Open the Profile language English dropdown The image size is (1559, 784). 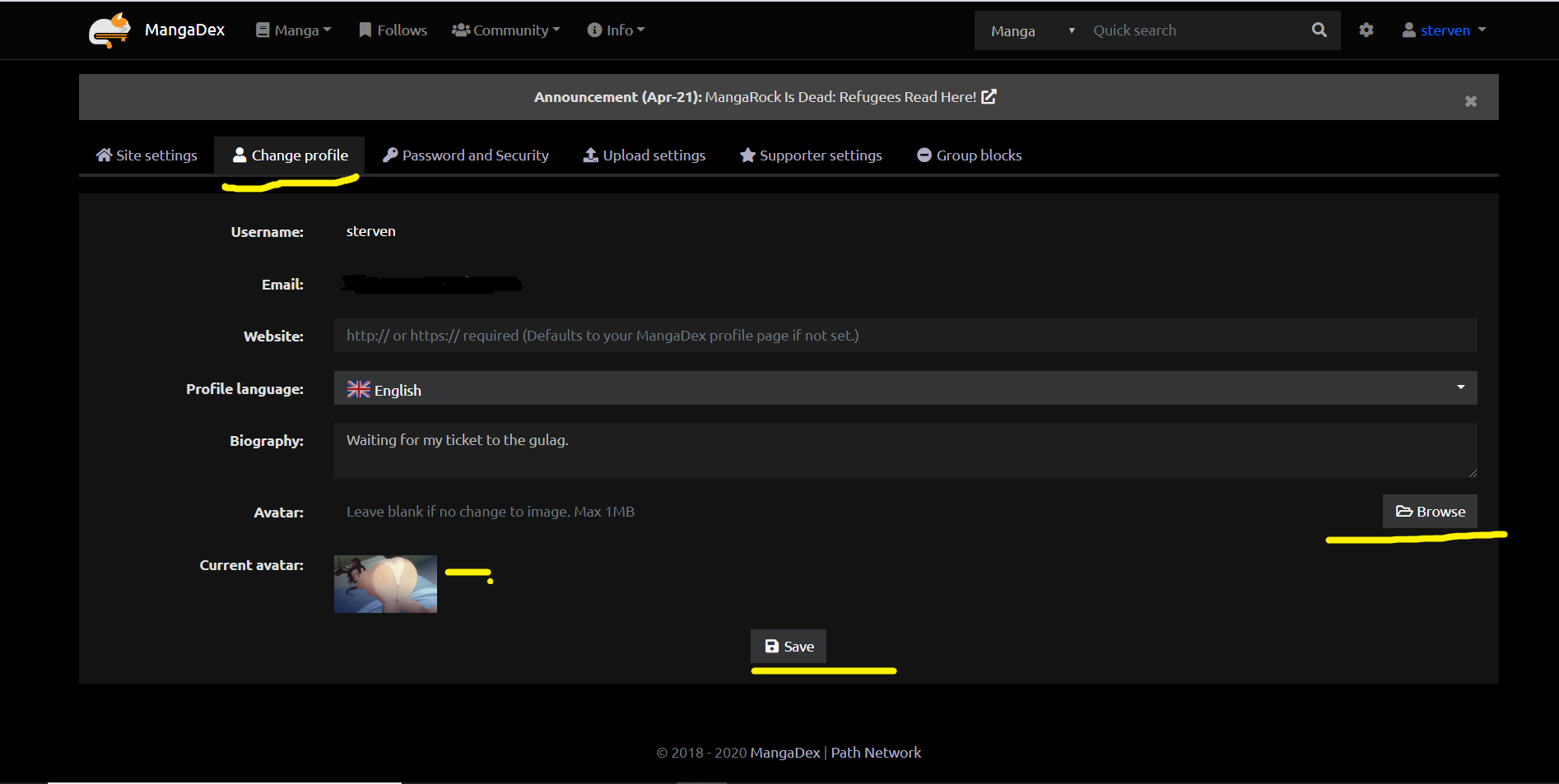tap(905, 389)
